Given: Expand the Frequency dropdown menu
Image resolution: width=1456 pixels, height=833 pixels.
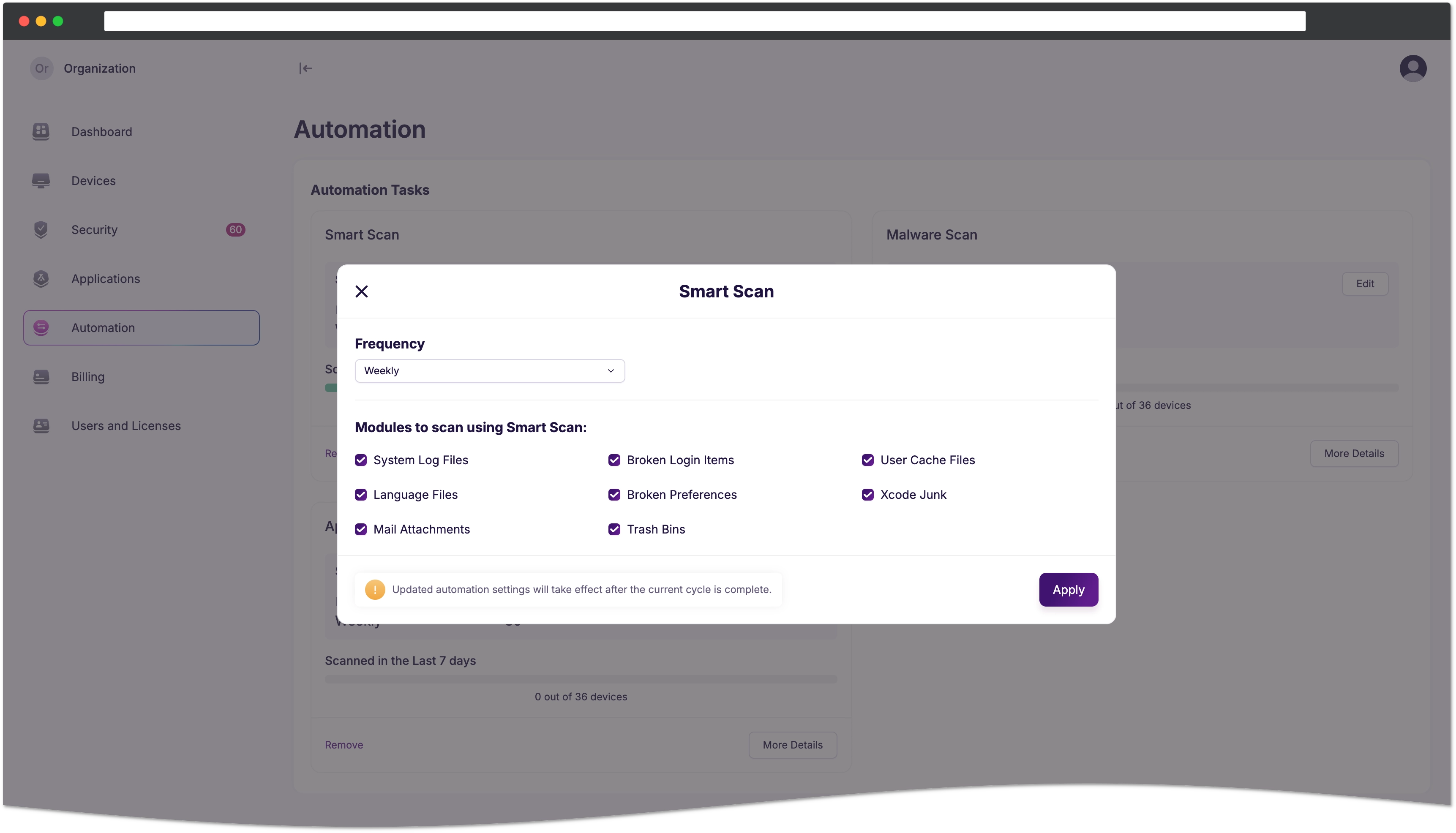Looking at the screenshot, I should [x=611, y=371].
